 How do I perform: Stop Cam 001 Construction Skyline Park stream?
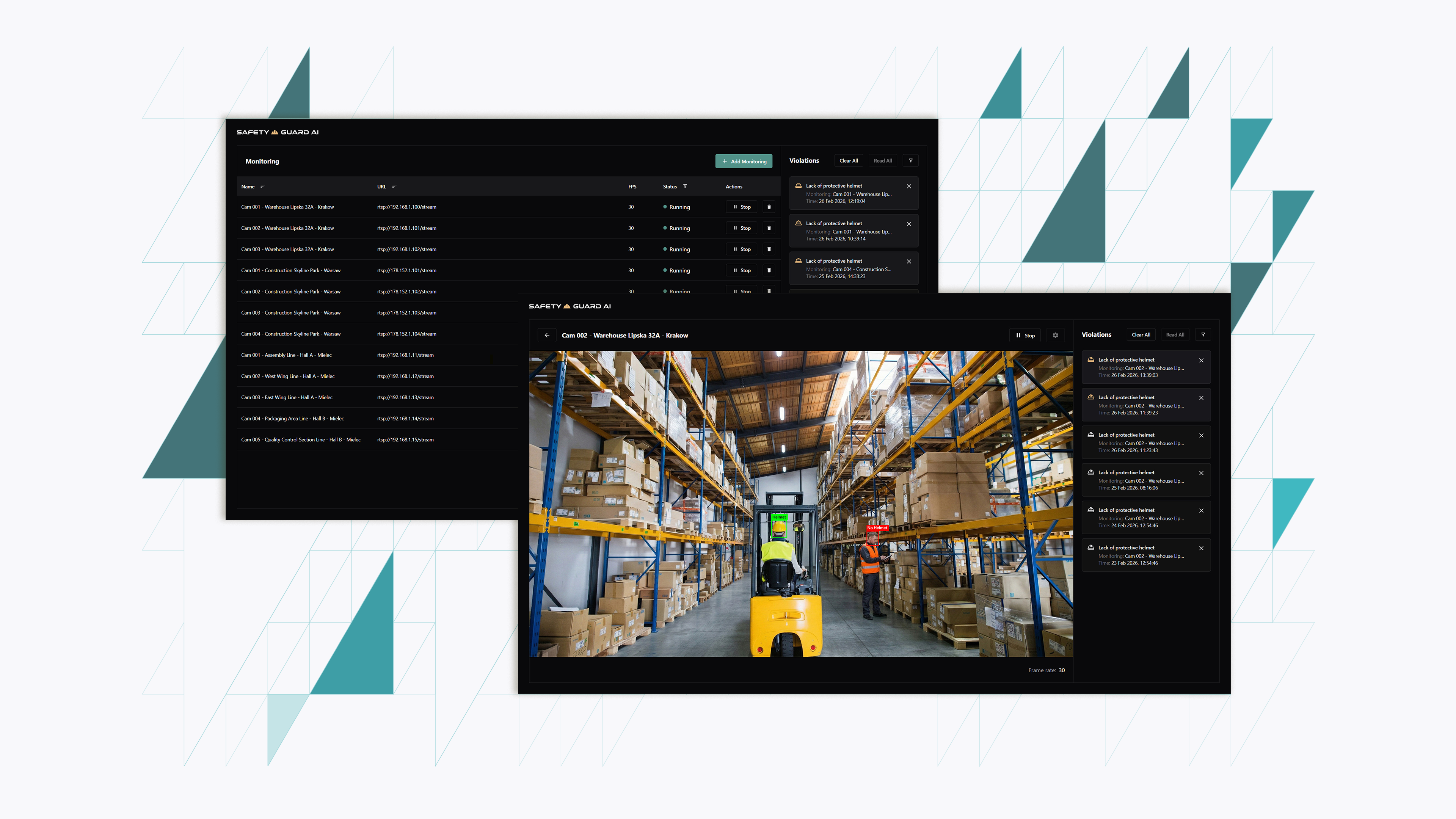point(742,271)
